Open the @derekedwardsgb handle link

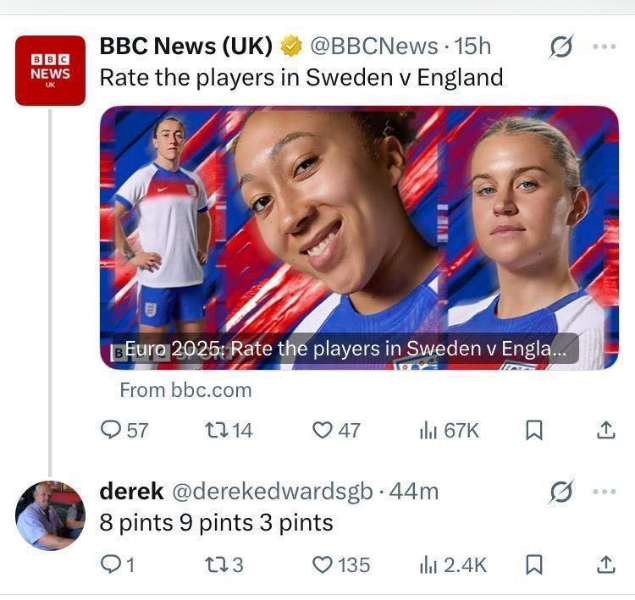(x=272, y=491)
